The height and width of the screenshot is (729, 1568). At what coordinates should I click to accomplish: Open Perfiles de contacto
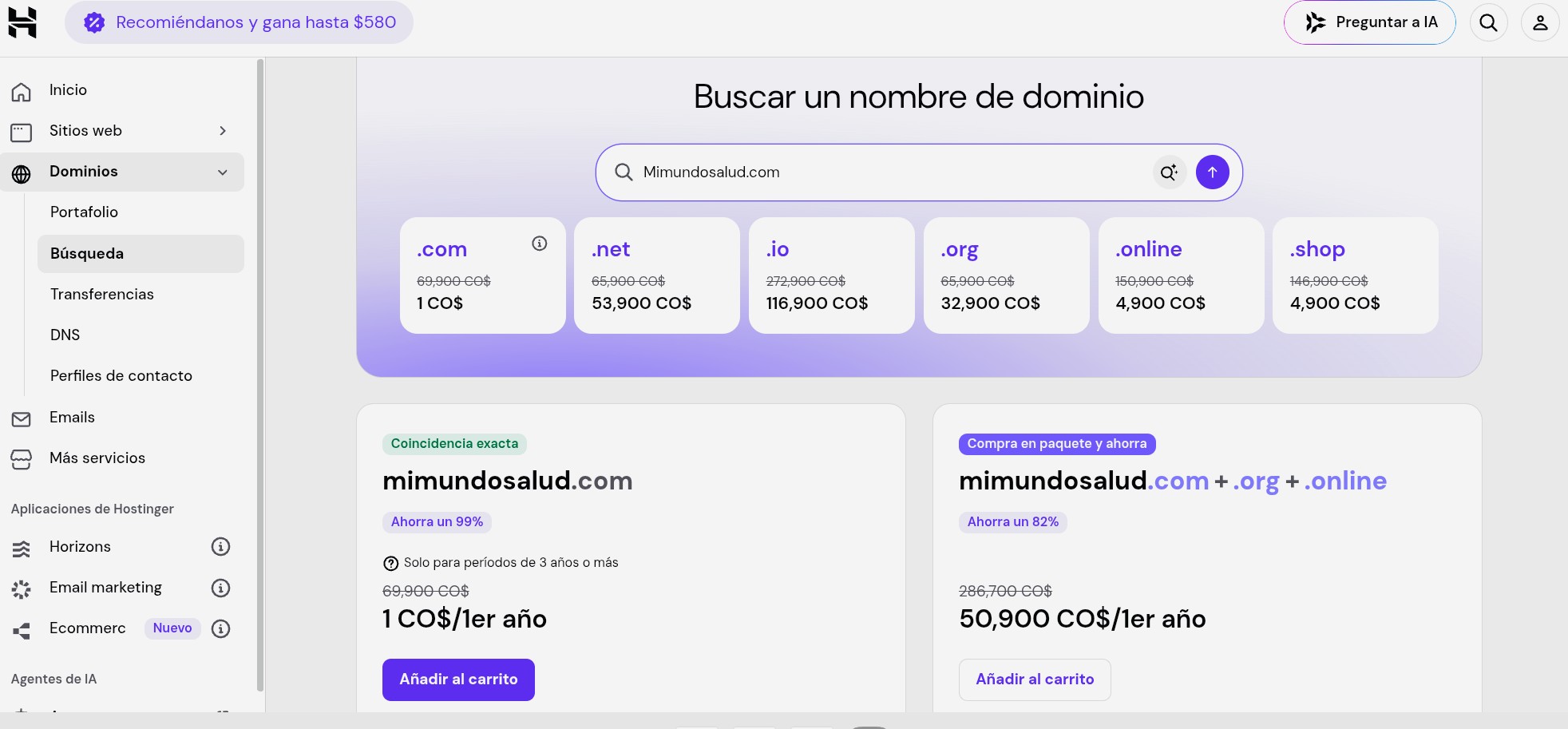point(121,375)
